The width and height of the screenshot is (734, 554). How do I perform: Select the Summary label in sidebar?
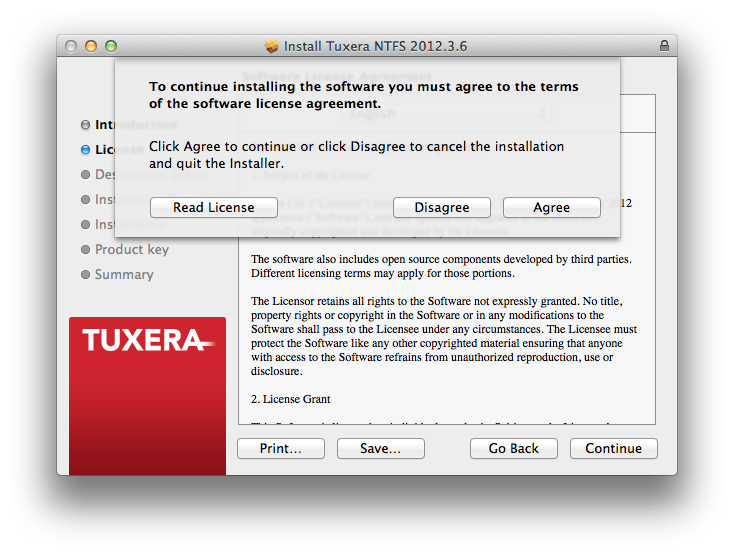124,275
